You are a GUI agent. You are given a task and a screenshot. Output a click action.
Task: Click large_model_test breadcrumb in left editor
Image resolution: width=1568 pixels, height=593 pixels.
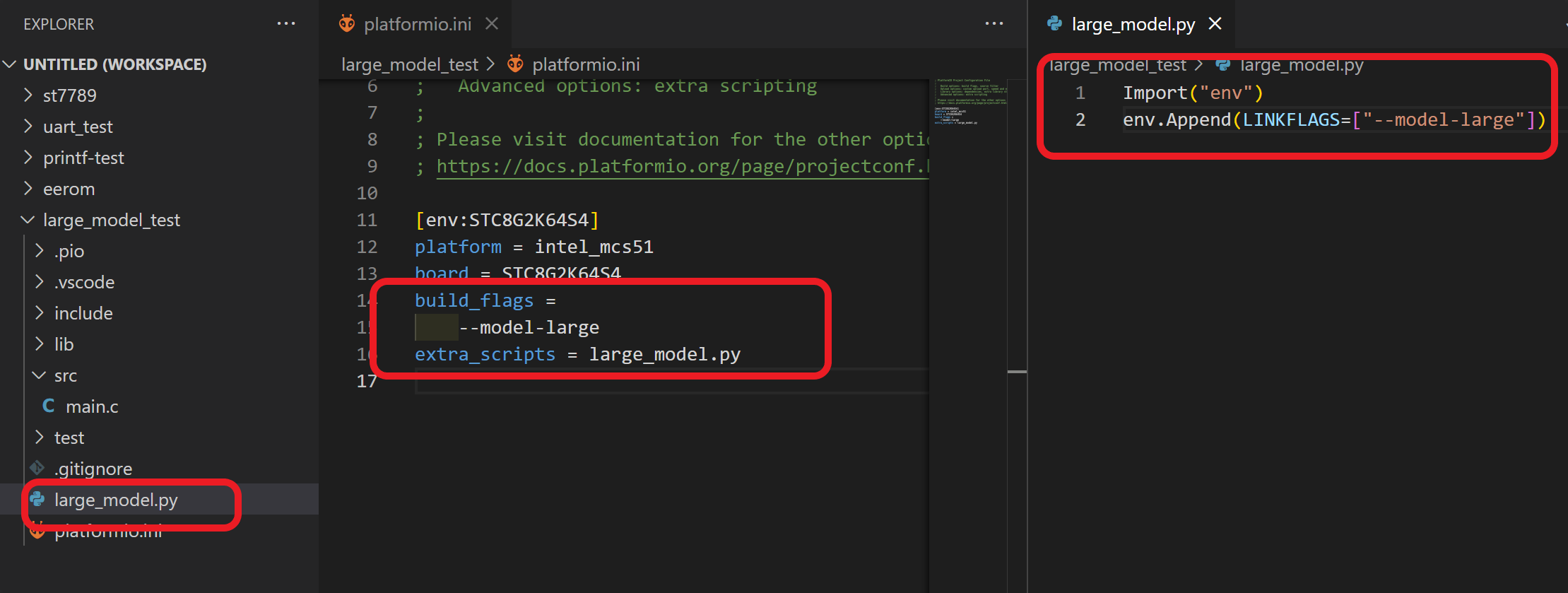409,64
